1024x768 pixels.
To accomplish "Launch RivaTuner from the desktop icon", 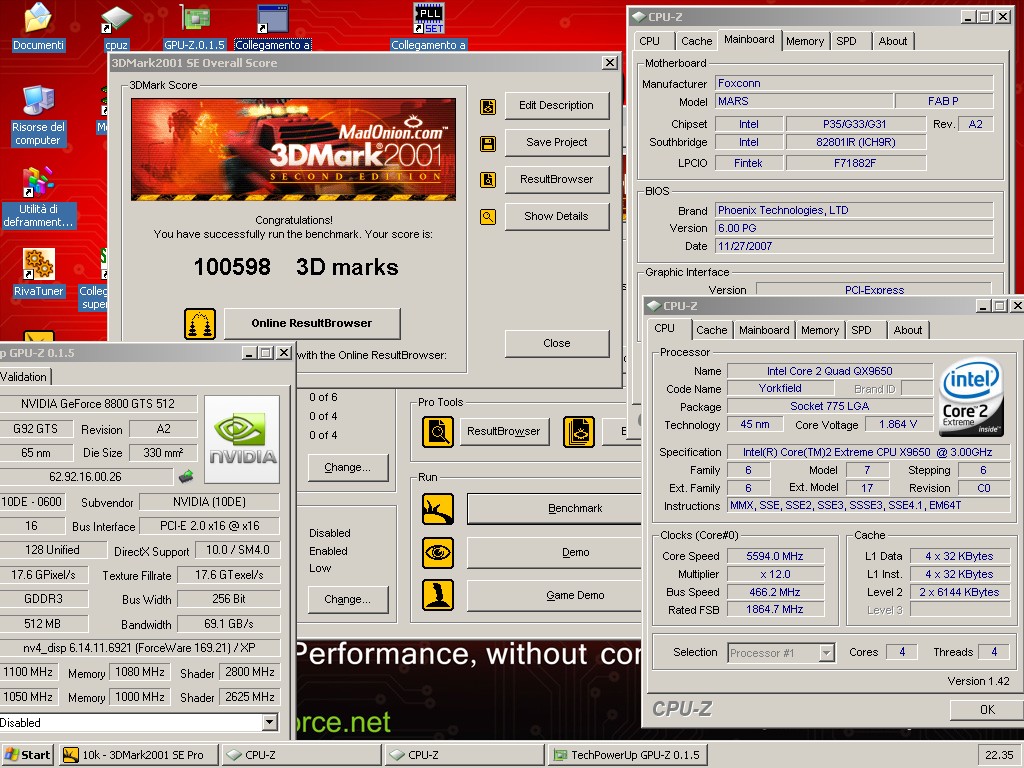I will pyautogui.click(x=38, y=264).
